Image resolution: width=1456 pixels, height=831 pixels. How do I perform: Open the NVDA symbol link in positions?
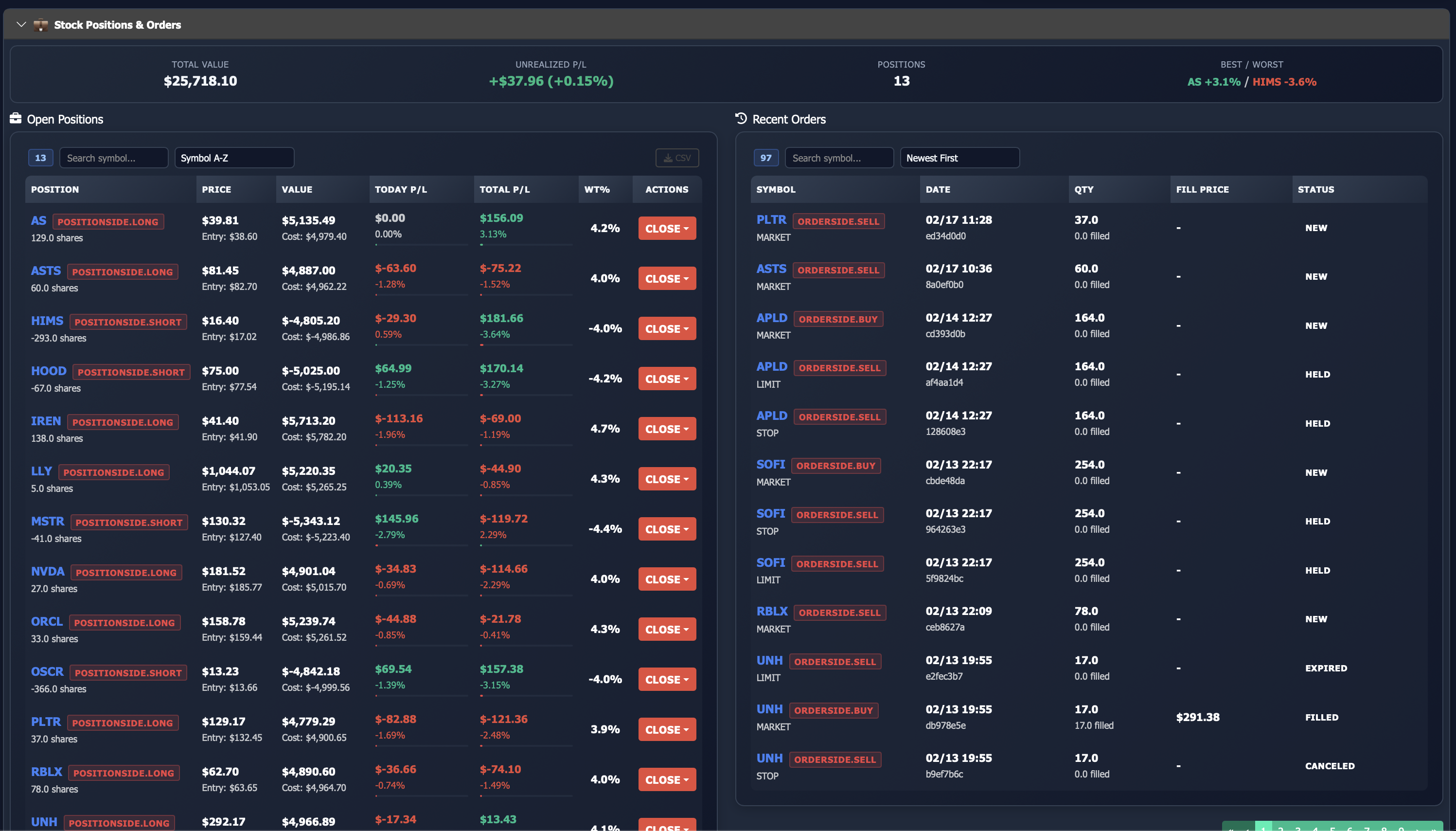click(x=47, y=571)
